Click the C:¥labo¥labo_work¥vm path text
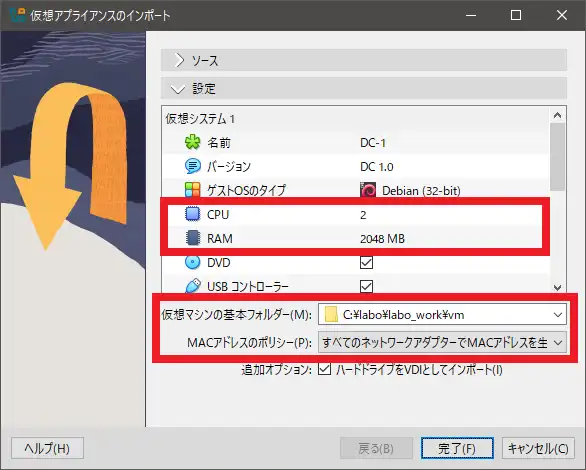The height and width of the screenshot is (470, 586). pyautogui.click(x=404, y=315)
